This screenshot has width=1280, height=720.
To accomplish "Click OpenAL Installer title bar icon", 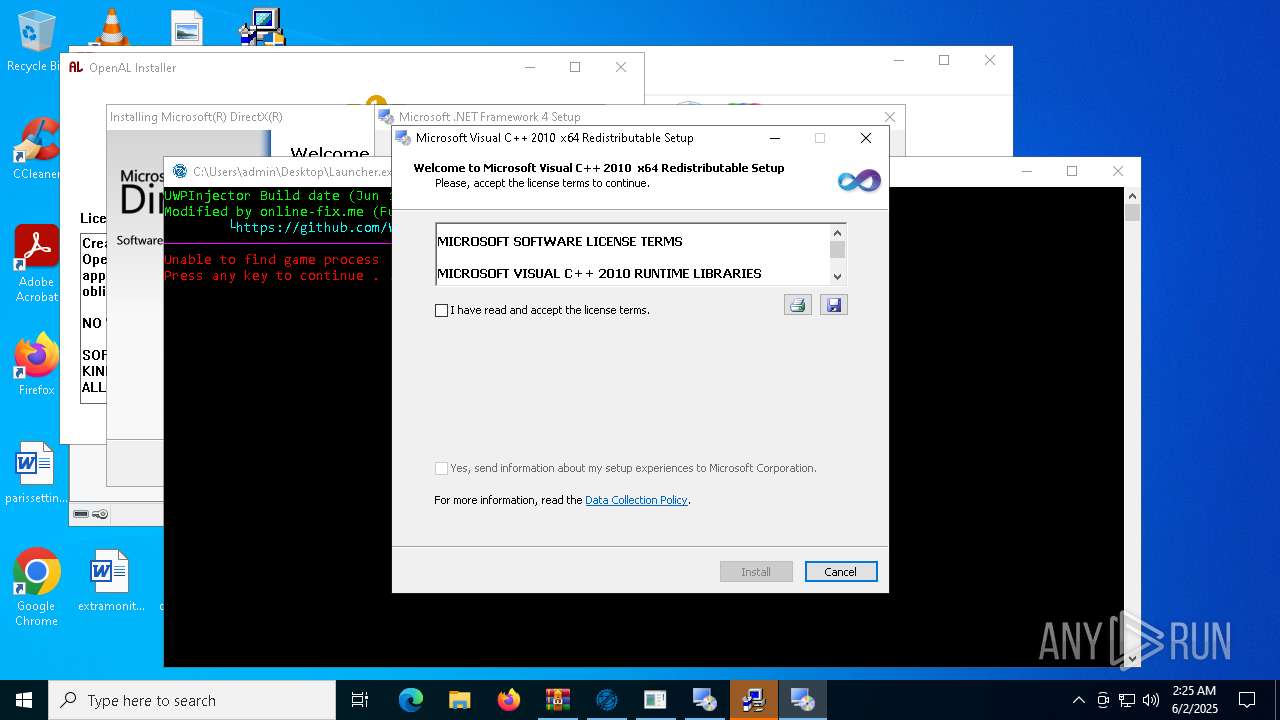I will click(76, 67).
